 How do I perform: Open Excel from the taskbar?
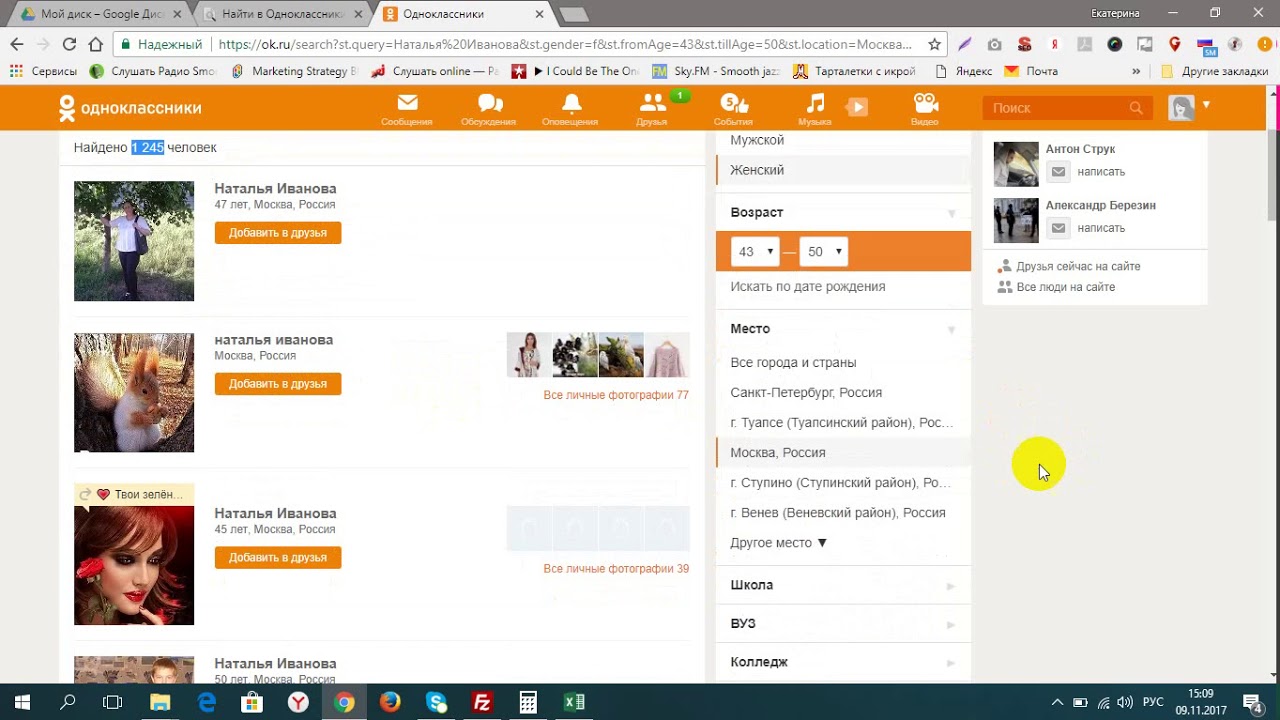(x=574, y=702)
